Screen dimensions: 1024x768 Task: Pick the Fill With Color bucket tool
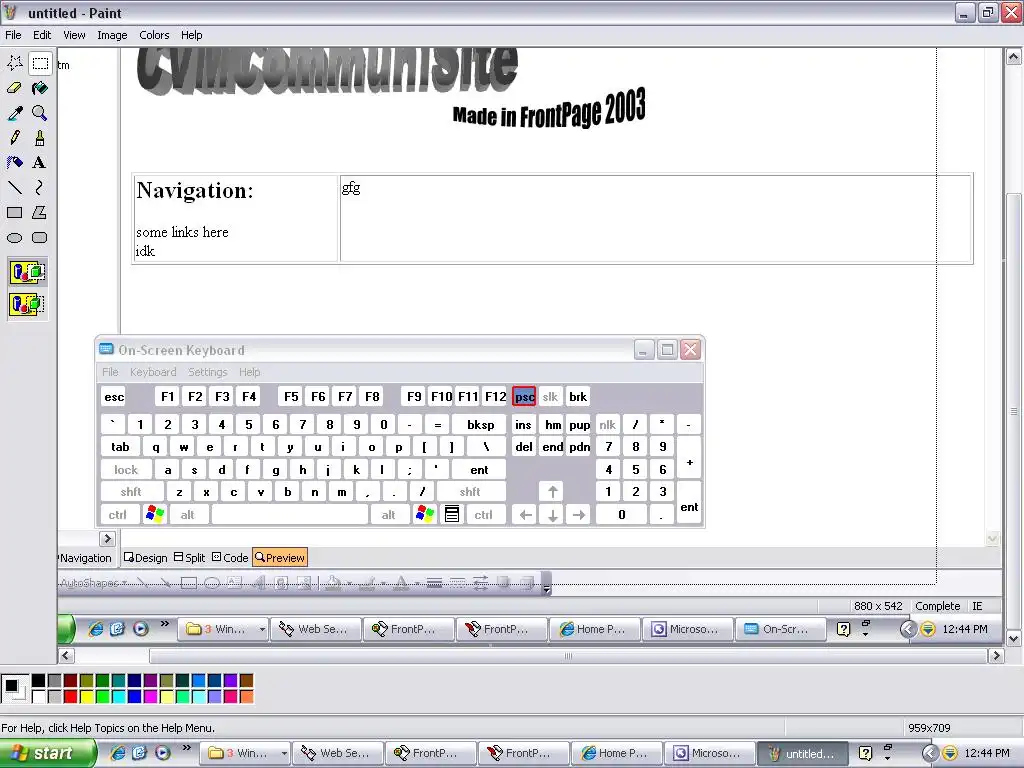(40, 88)
